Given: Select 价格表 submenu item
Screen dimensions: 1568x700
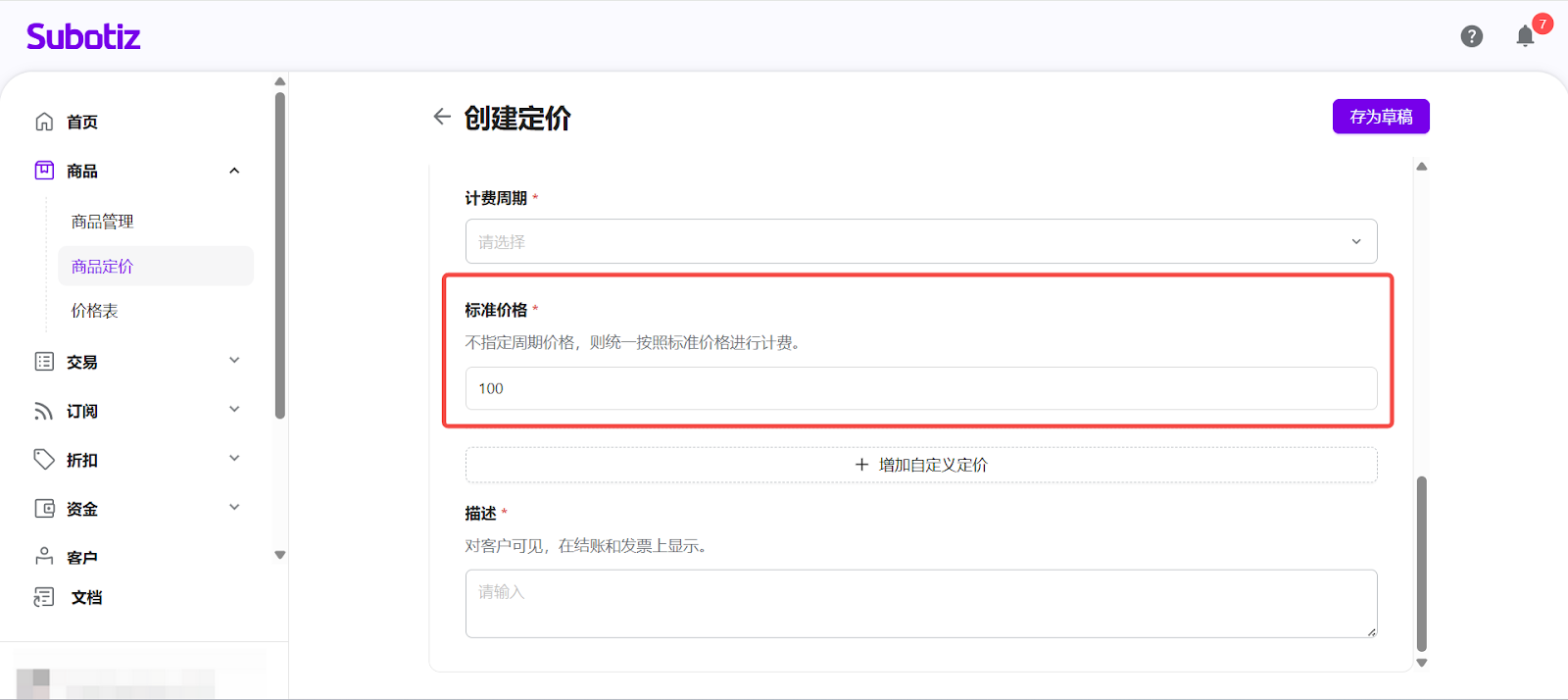Looking at the screenshot, I should pos(95,311).
